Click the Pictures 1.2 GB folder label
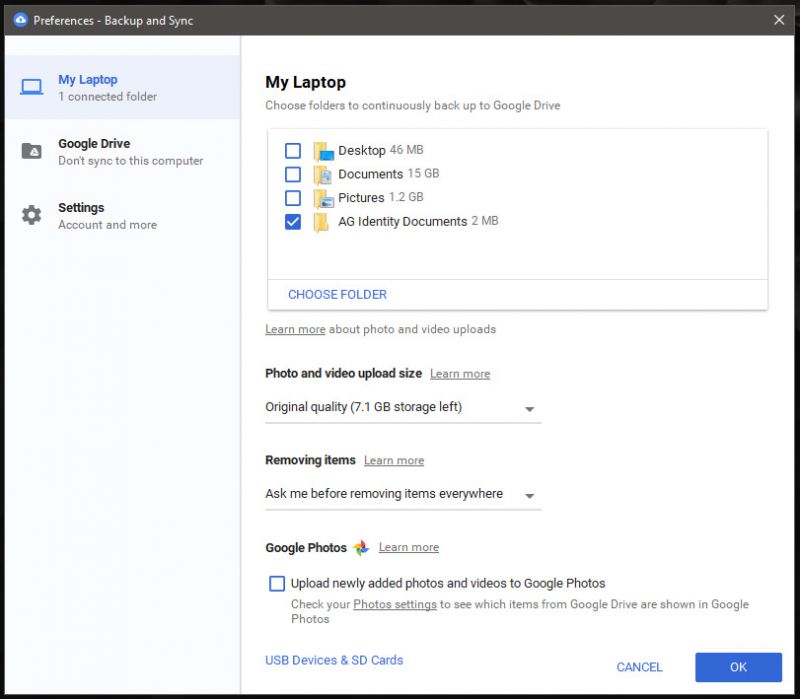 coord(381,197)
